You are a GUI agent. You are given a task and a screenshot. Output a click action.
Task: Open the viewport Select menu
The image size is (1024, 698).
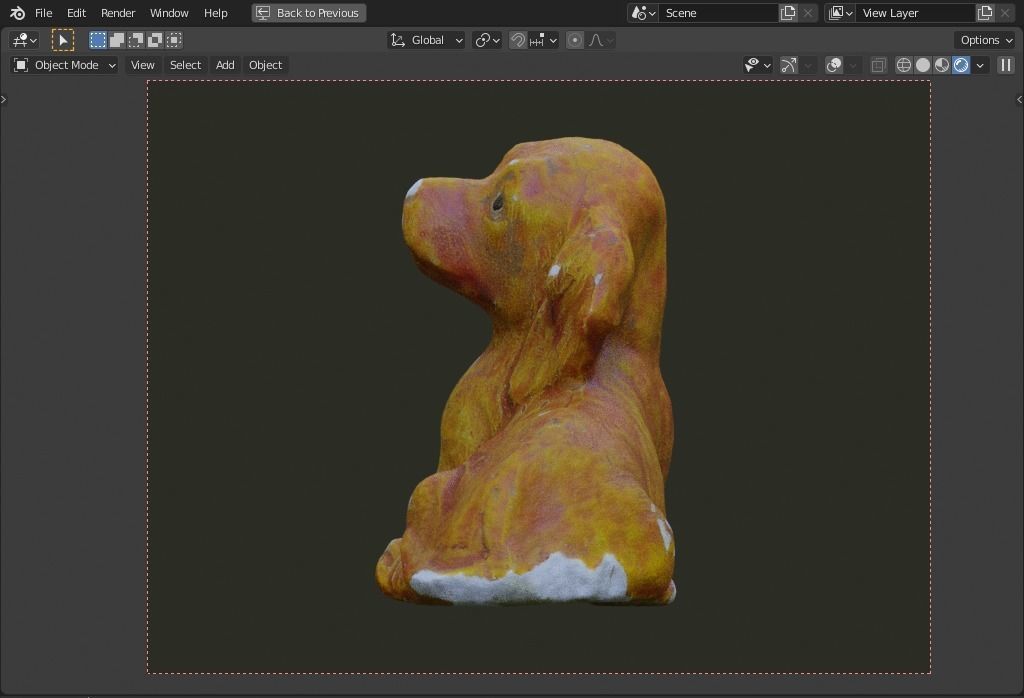185,65
